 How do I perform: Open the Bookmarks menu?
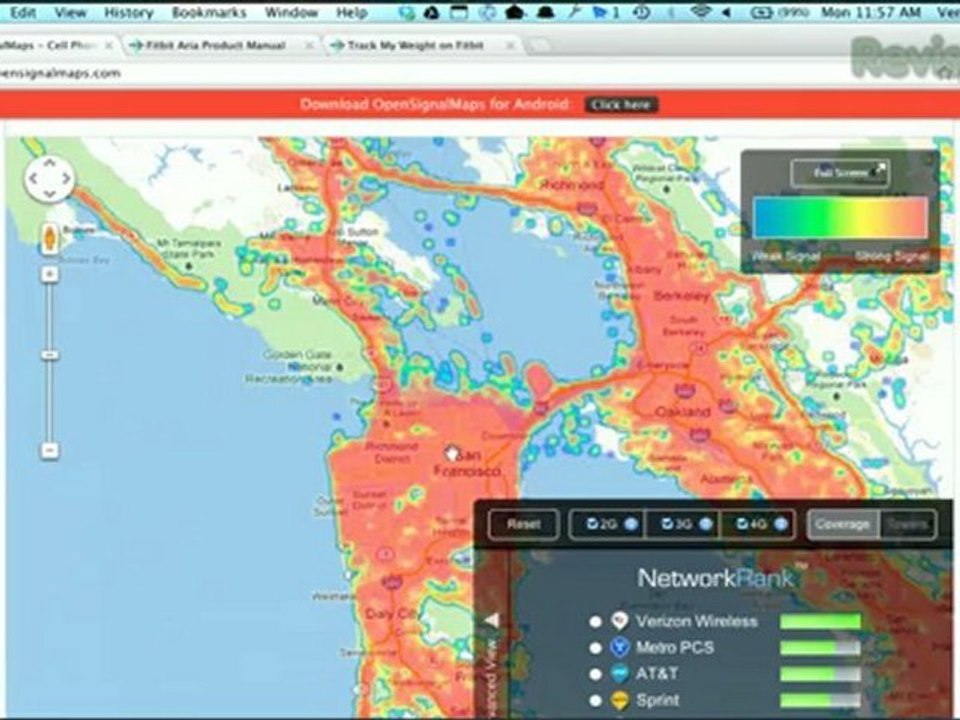209,12
